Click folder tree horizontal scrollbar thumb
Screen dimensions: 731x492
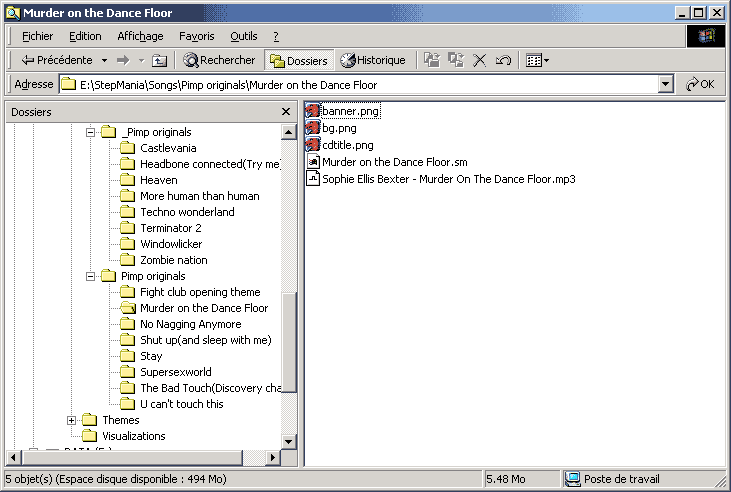pos(132,457)
